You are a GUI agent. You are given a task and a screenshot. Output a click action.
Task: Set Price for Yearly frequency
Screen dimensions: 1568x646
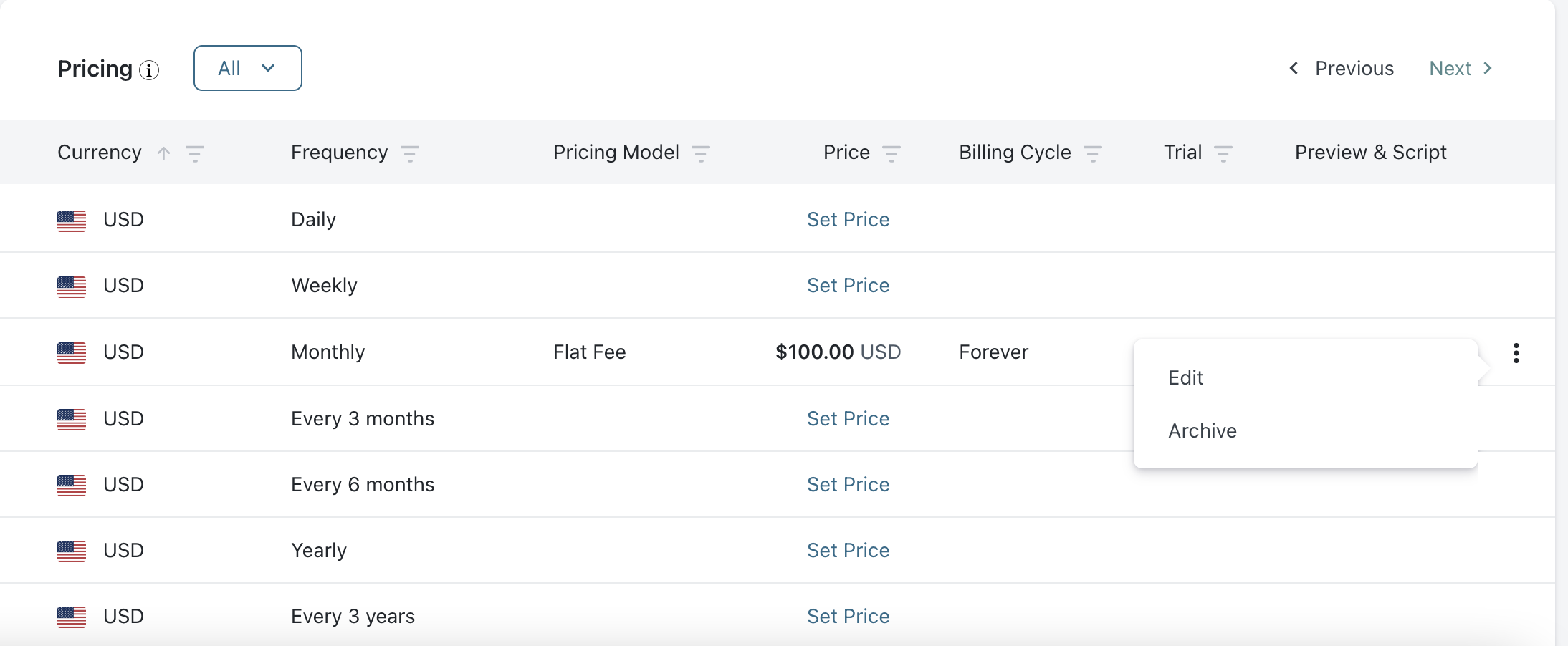tap(848, 551)
